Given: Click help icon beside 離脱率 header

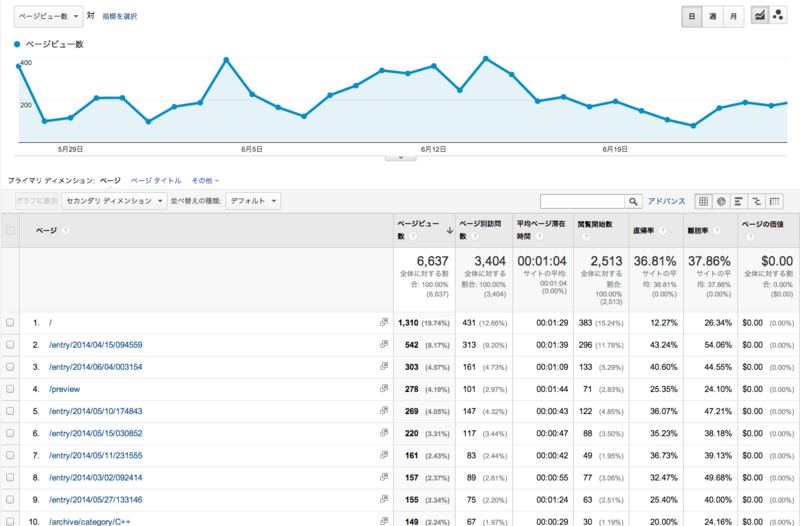Looking at the screenshot, I should (717, 231).
